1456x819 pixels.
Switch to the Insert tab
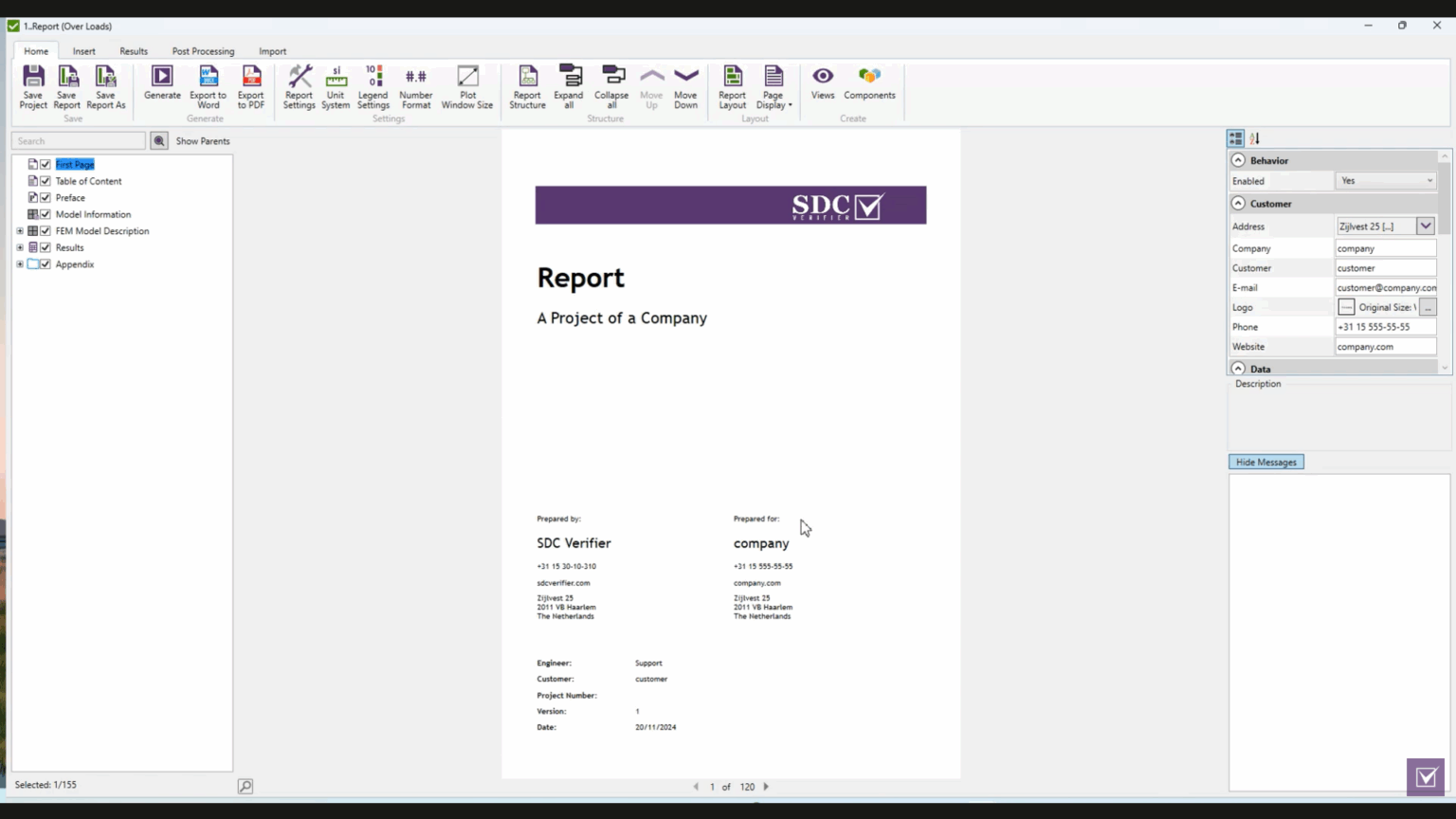pos(83,51)
